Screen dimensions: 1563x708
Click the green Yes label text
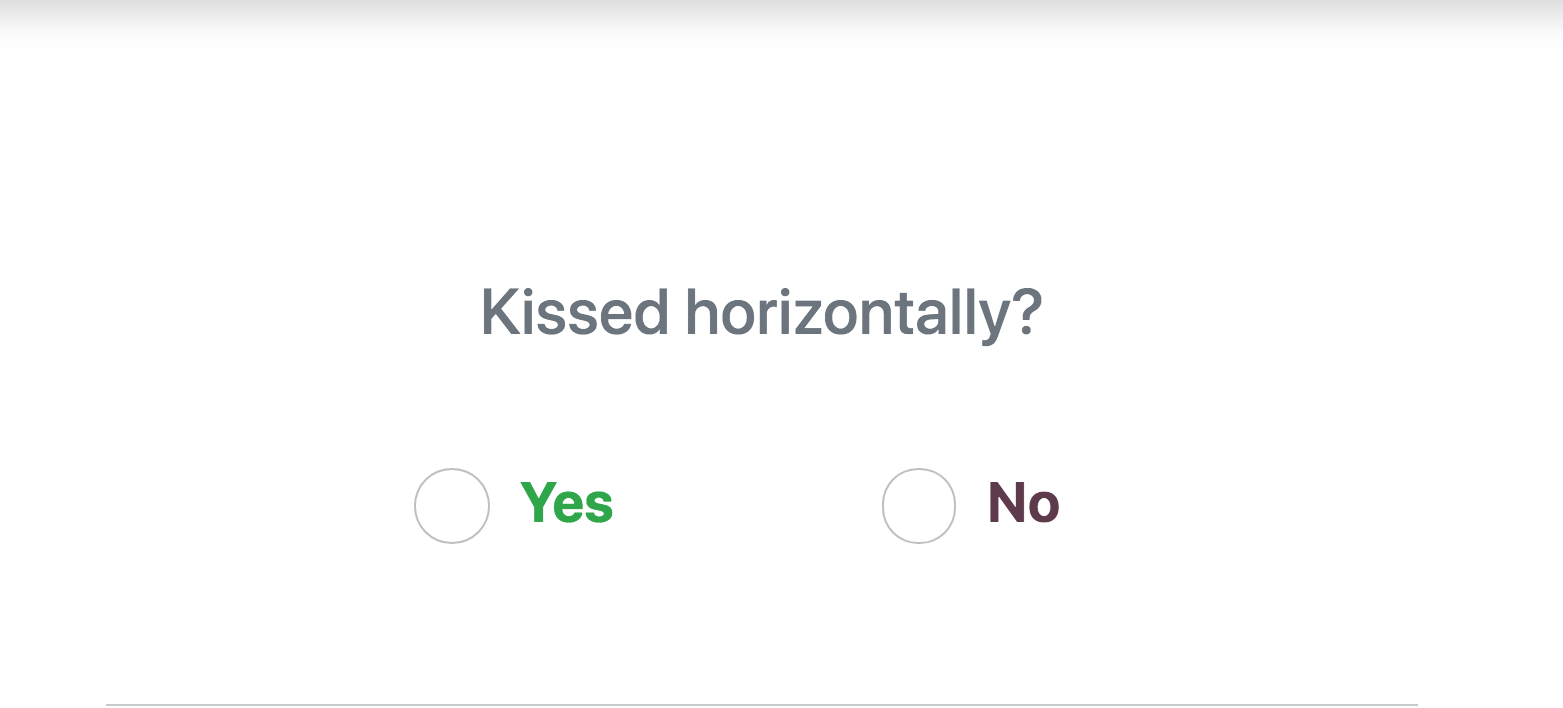tap(567, 503)
